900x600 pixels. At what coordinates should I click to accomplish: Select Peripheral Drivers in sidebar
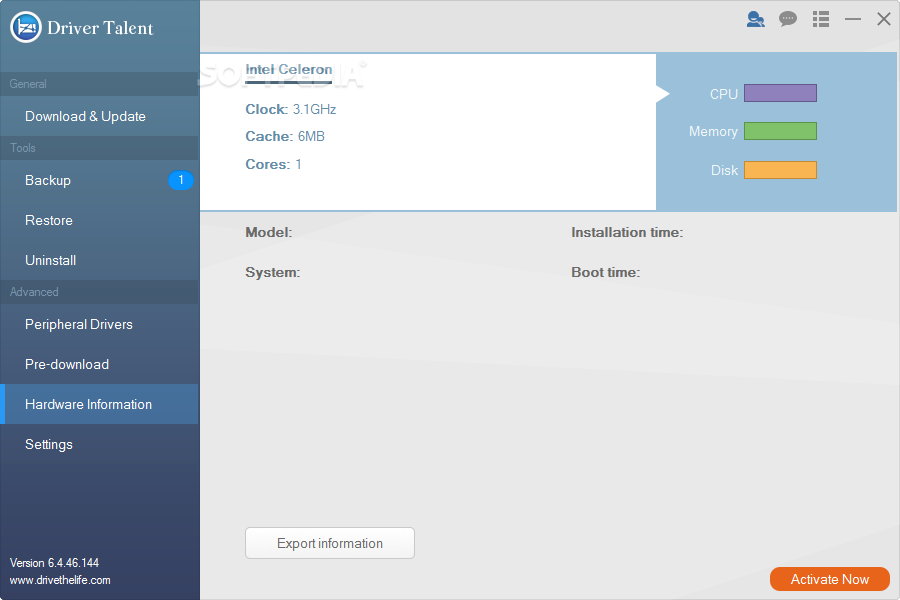pyautogui.click(x=100, y=324)
